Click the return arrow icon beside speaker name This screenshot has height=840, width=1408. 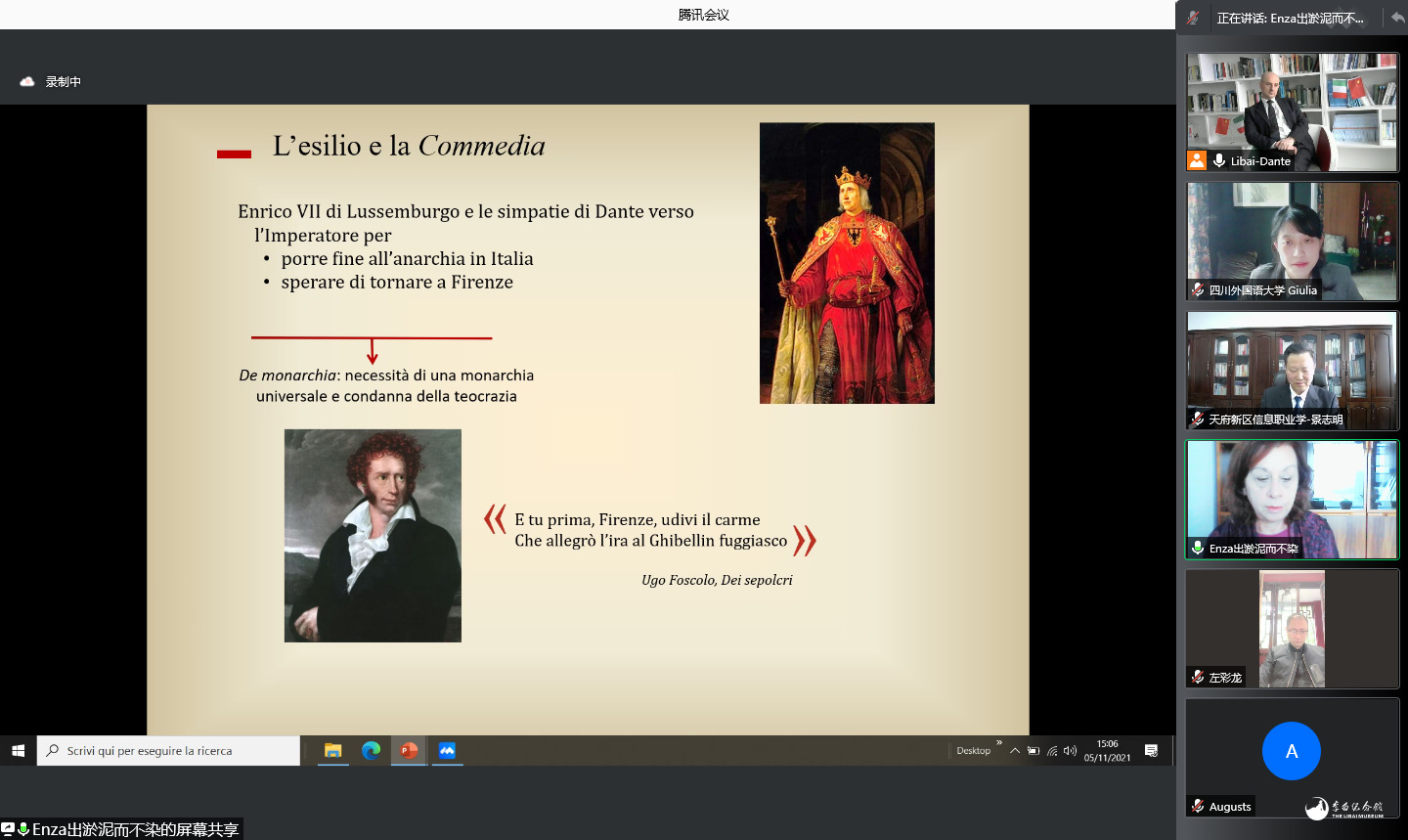pyautogui.click(x=1397, y=18)
